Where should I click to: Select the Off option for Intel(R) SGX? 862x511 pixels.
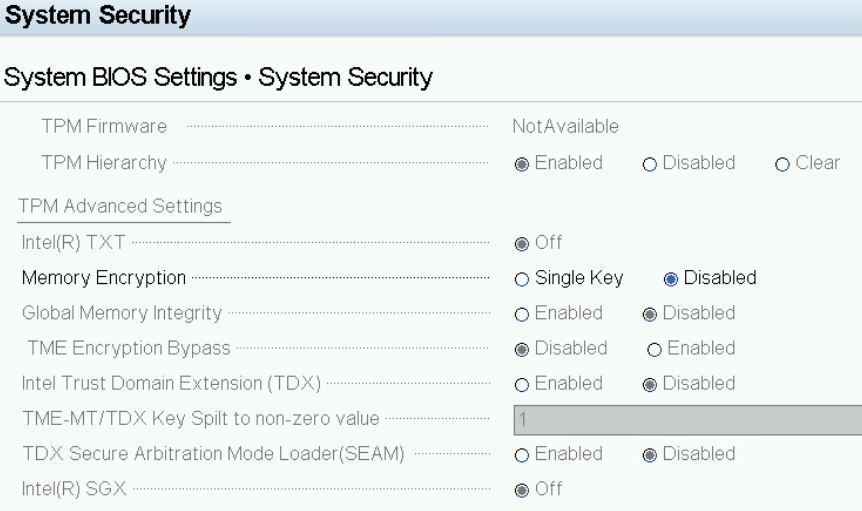(522, 489)
